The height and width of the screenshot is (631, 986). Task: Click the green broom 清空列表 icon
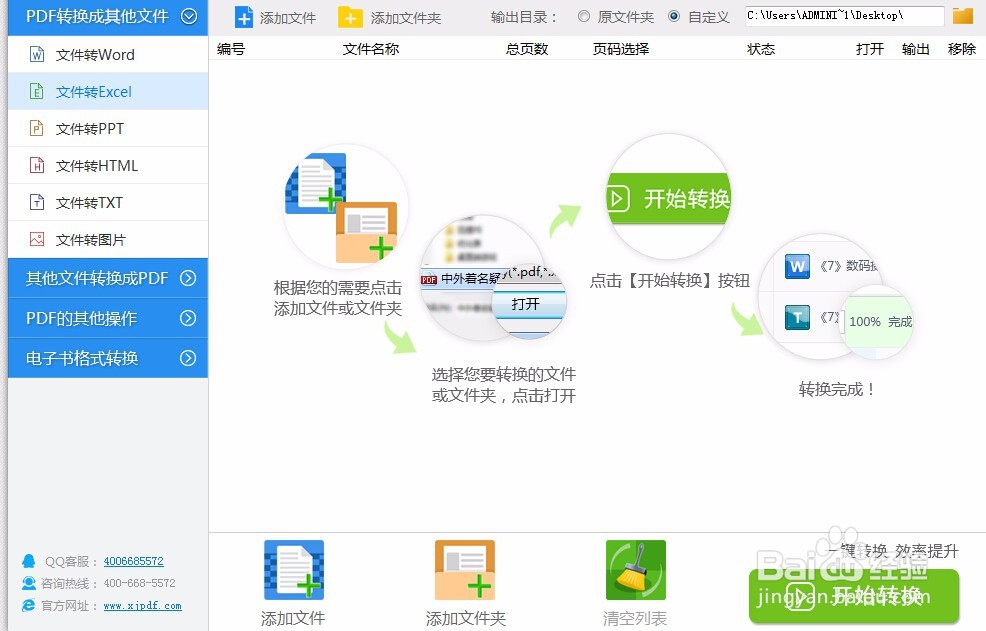[x=635, y=570]
